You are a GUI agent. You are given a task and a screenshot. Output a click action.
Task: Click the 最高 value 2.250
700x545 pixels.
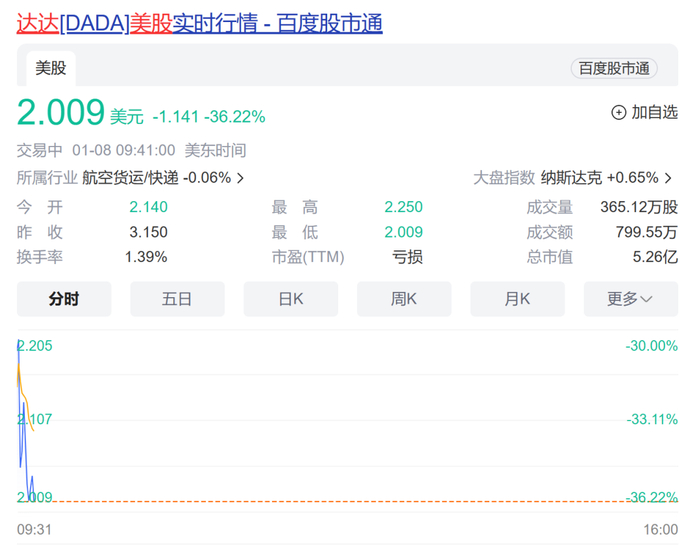click(x=404, y=207)
